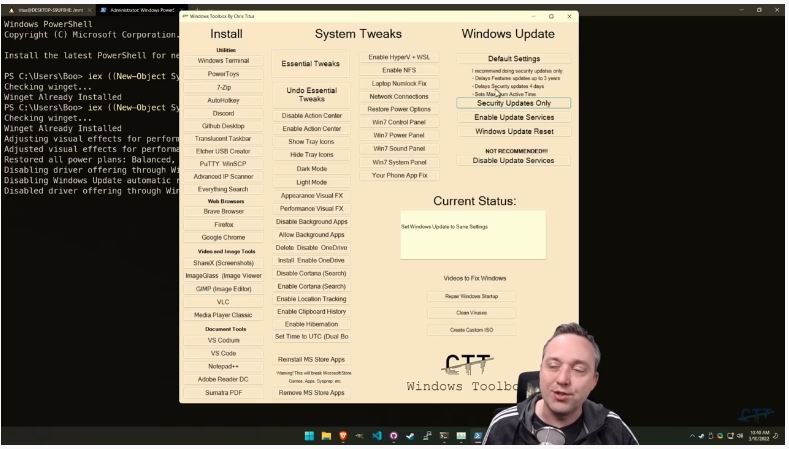
Task: Install Brave Browser
Action: (223, 211)
